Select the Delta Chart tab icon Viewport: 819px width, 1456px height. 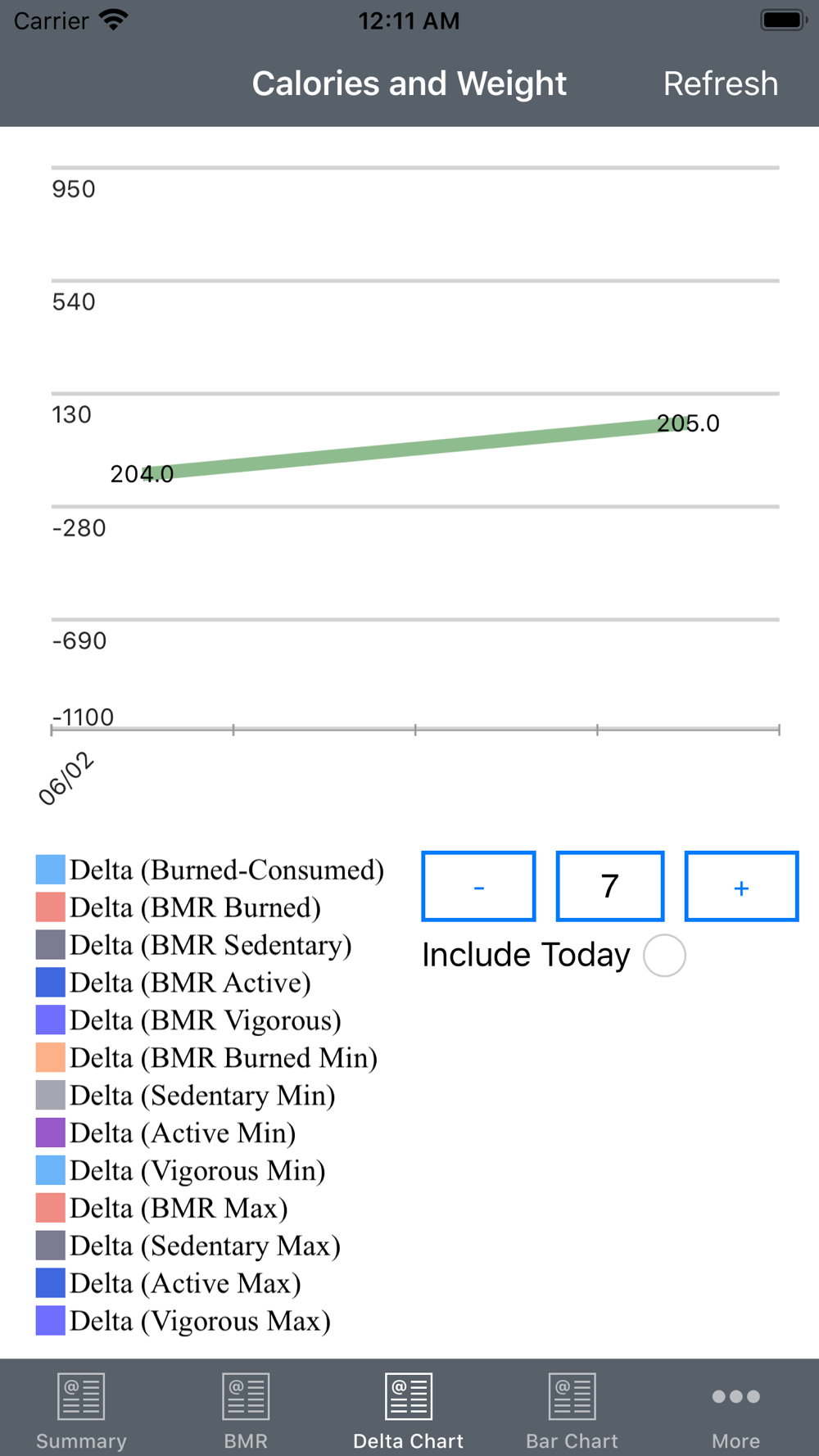(409, 1396)
